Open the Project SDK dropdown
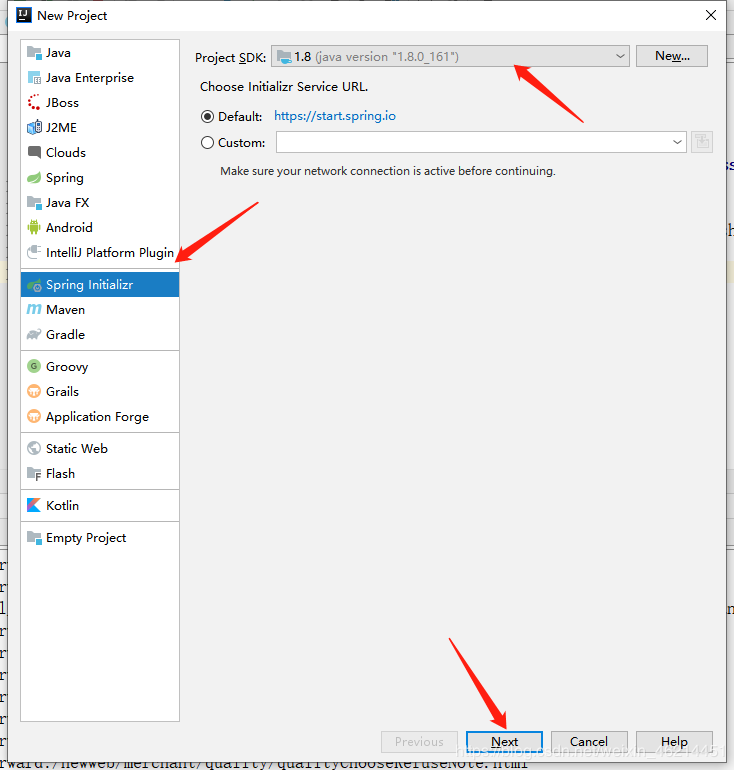This screenshot has width=734, height=770. coord(450,56)
